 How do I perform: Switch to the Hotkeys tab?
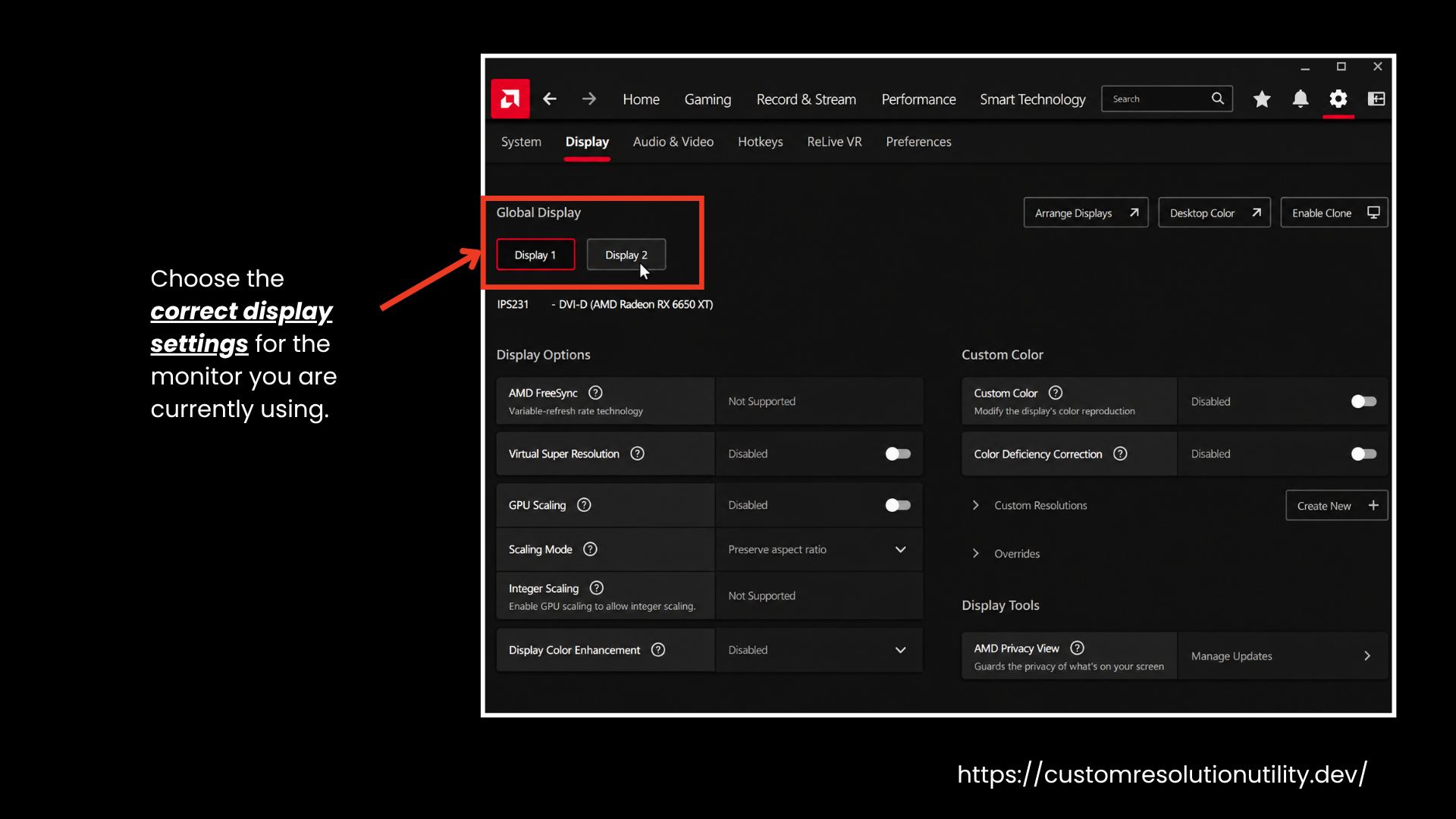pos(760,142)
